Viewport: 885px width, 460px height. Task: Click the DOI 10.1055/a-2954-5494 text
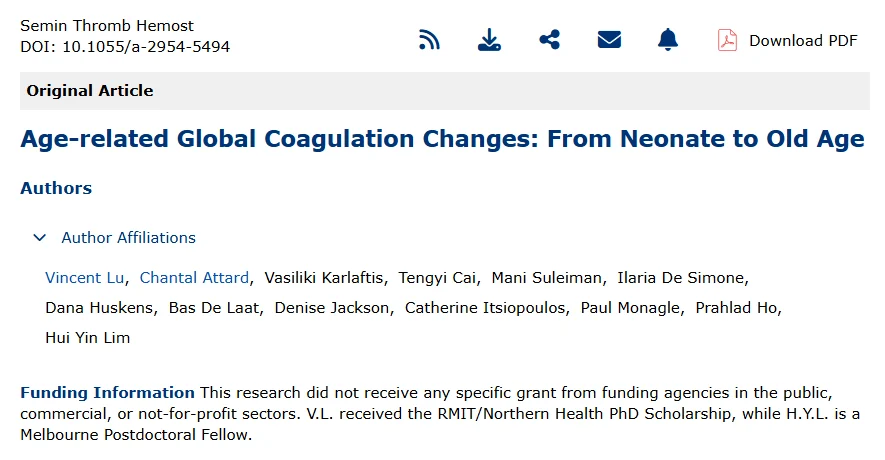[x=125, y=46]
